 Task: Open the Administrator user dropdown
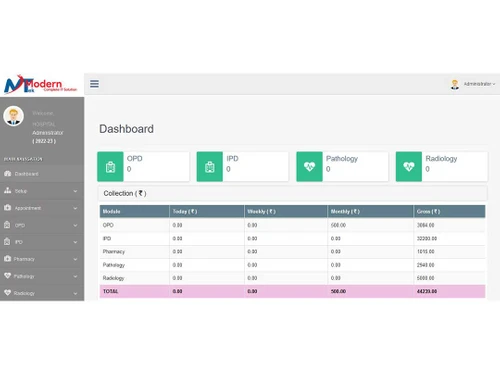click(x=479, y=84)
